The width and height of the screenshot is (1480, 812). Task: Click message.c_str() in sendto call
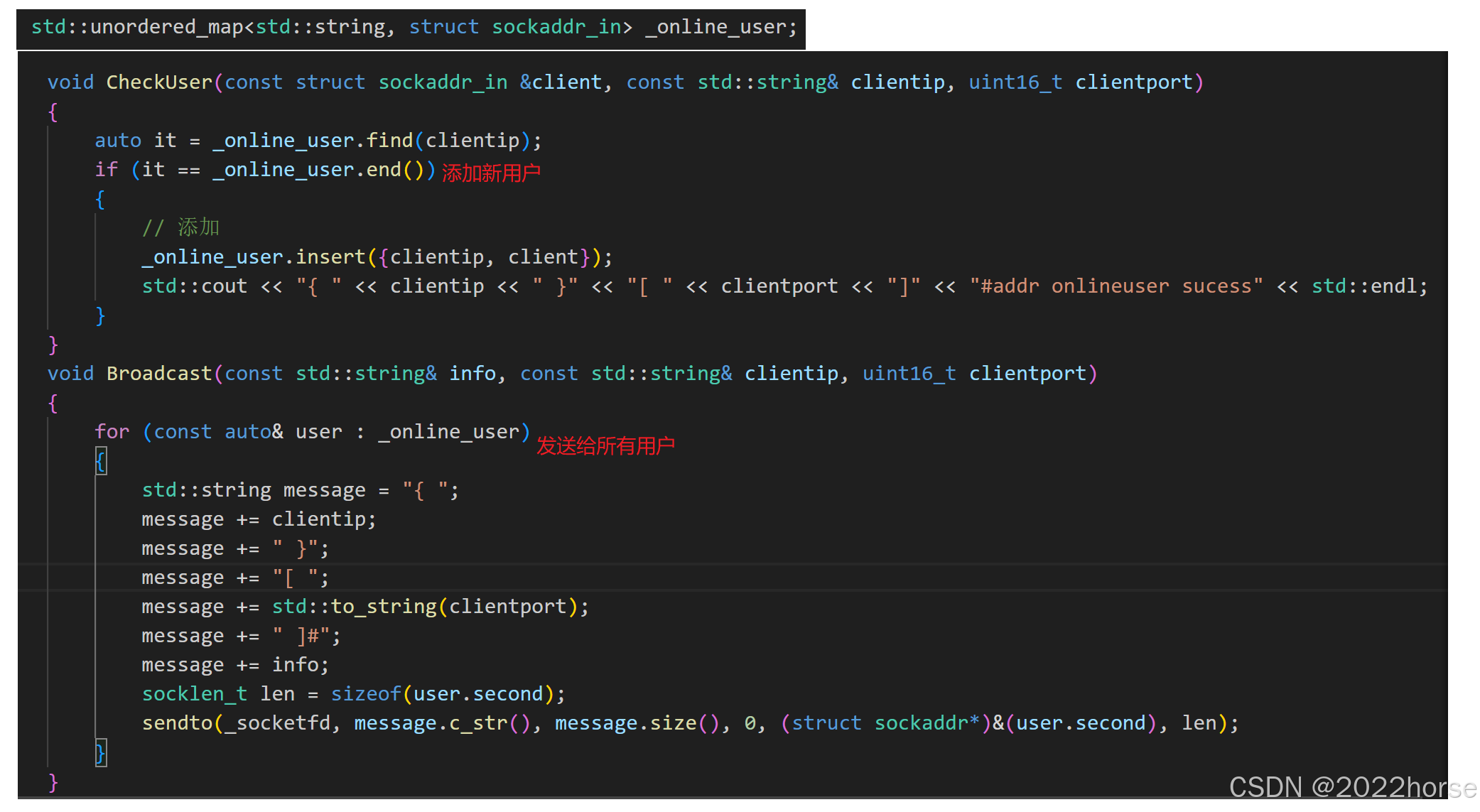(442, 723)
